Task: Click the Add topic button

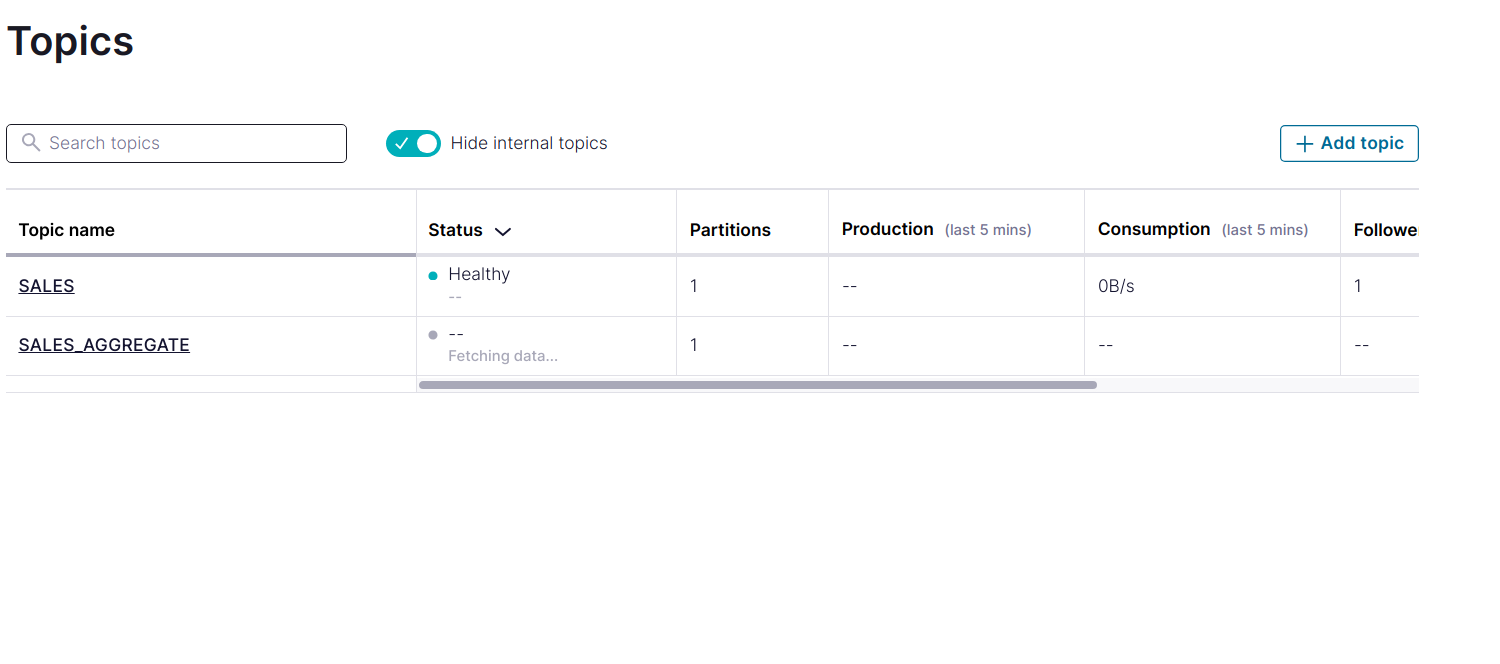Action: pos(1349,143)
